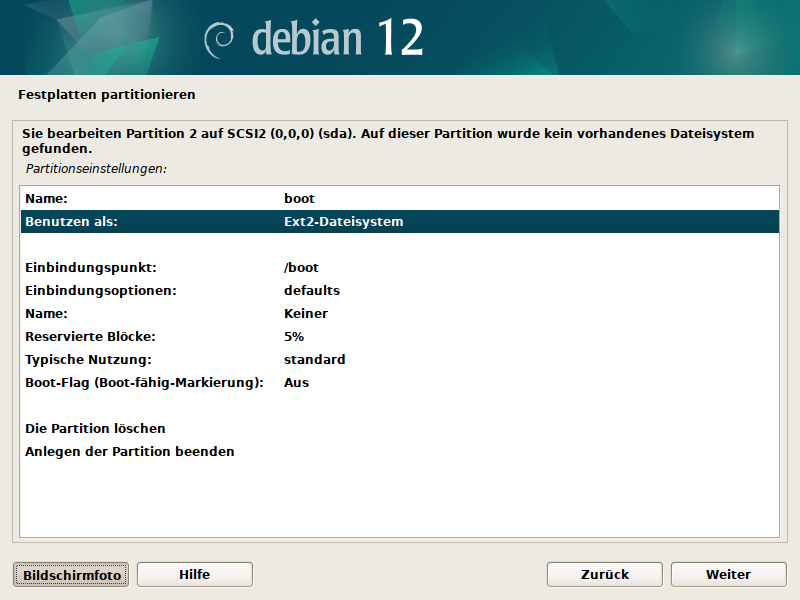Click the 5% reserved blocks value
The height and width of the screenshot is (600, 800).
(x=294, y=337)
